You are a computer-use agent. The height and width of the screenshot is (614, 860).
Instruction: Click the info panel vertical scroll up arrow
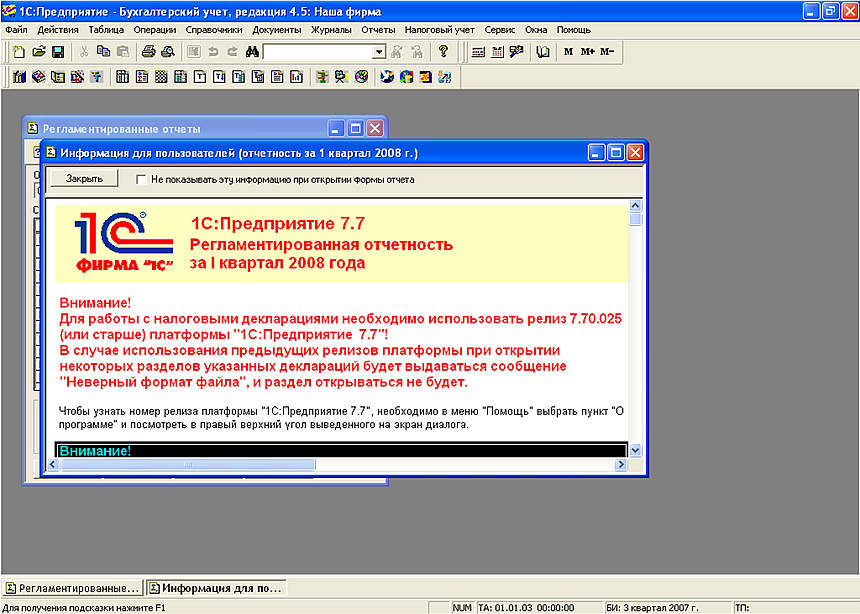point(635,206)
